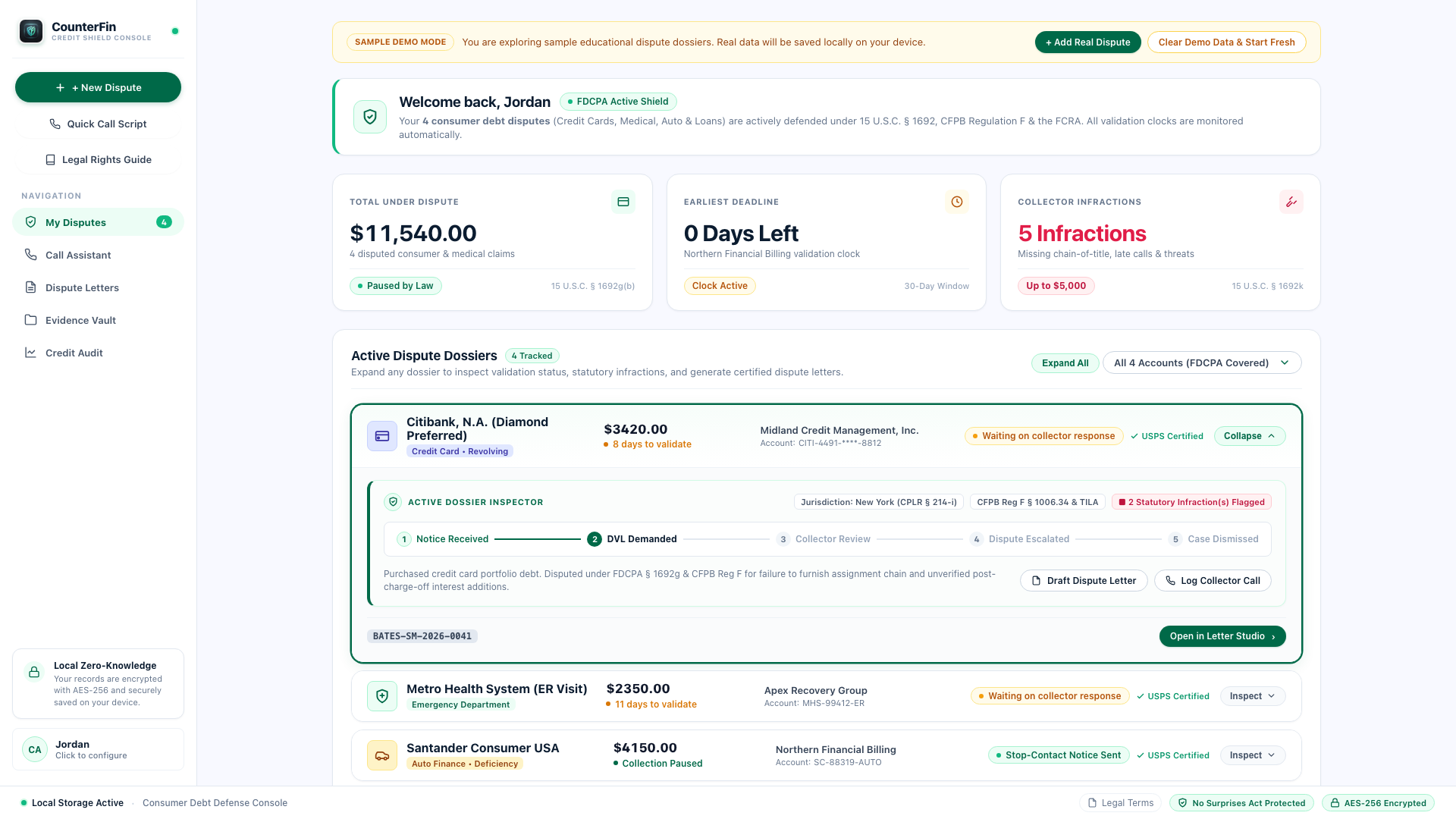Click the Total Under Dispute card icon

click(623, 202)
